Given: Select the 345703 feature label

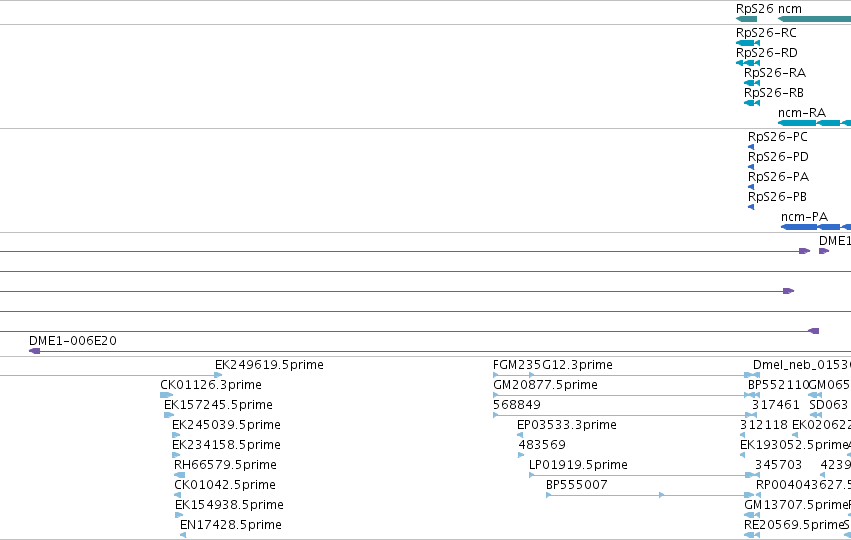Looking at the screenshot, I should (x=778, y=465).
